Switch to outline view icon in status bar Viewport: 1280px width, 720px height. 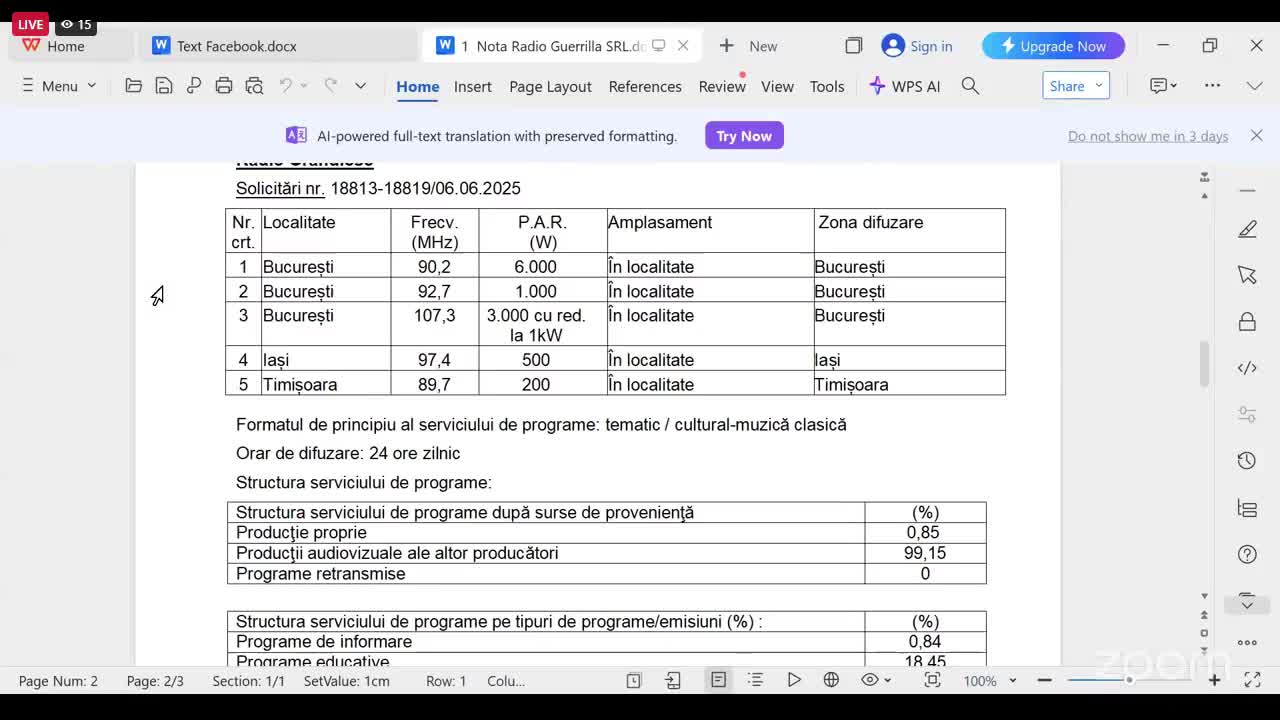(x=755, y=680)
